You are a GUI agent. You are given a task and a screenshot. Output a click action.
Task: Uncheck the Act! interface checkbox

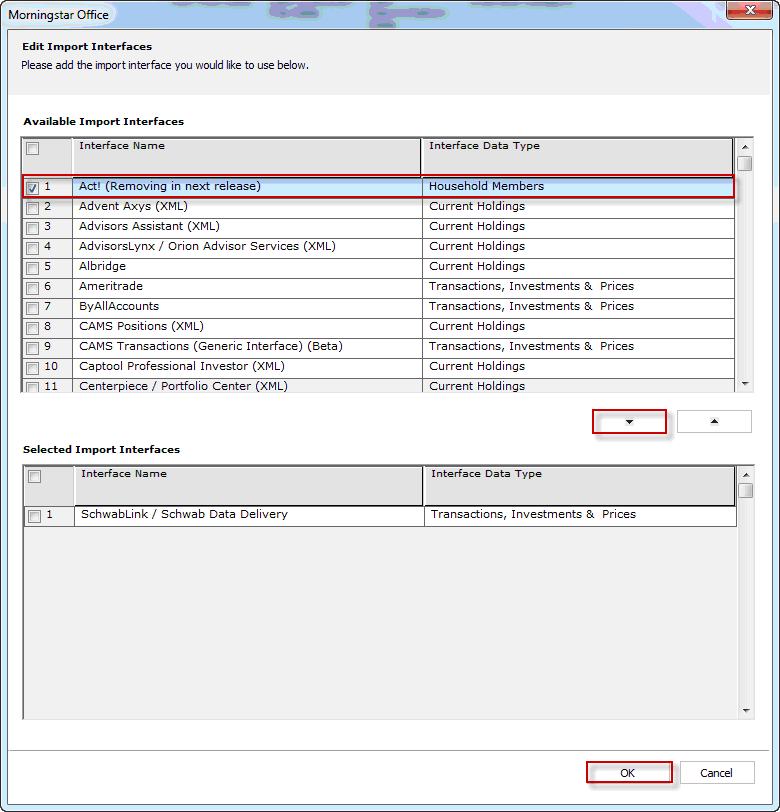click(33, 187)
